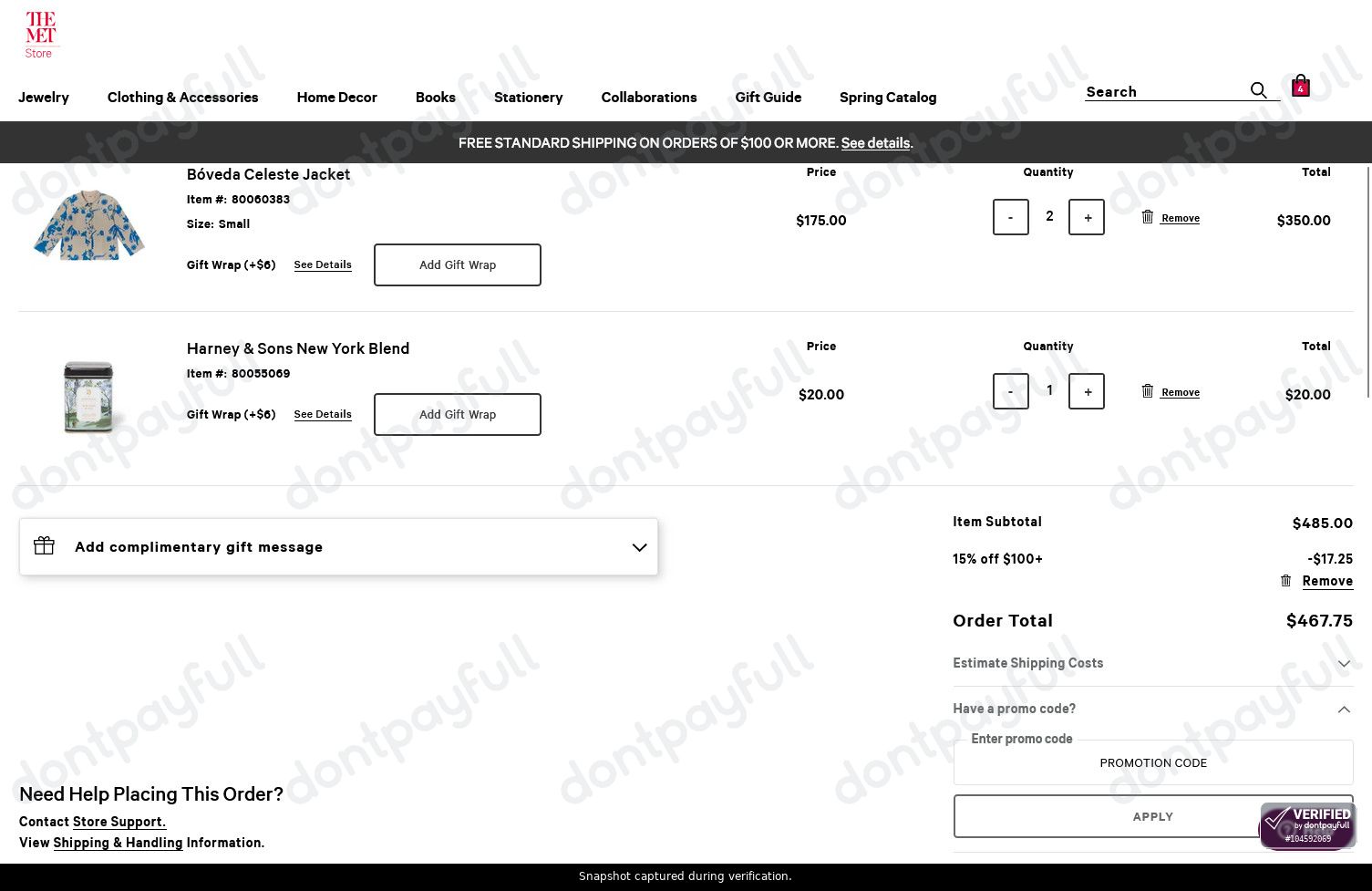This screenshot has width=1372, height=891.
Task: Click the jacket price $175.00
Action: 821,220
